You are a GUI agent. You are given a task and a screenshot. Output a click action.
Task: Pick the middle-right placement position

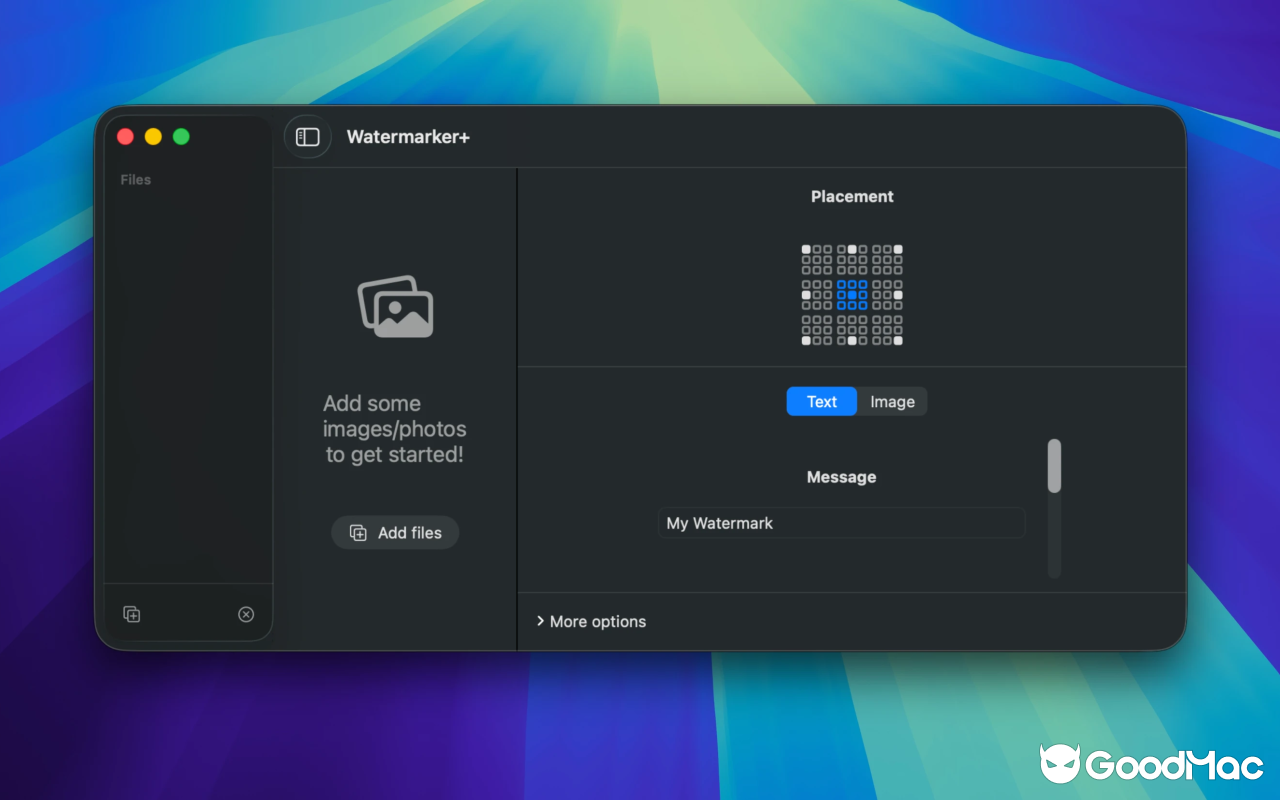897,295
